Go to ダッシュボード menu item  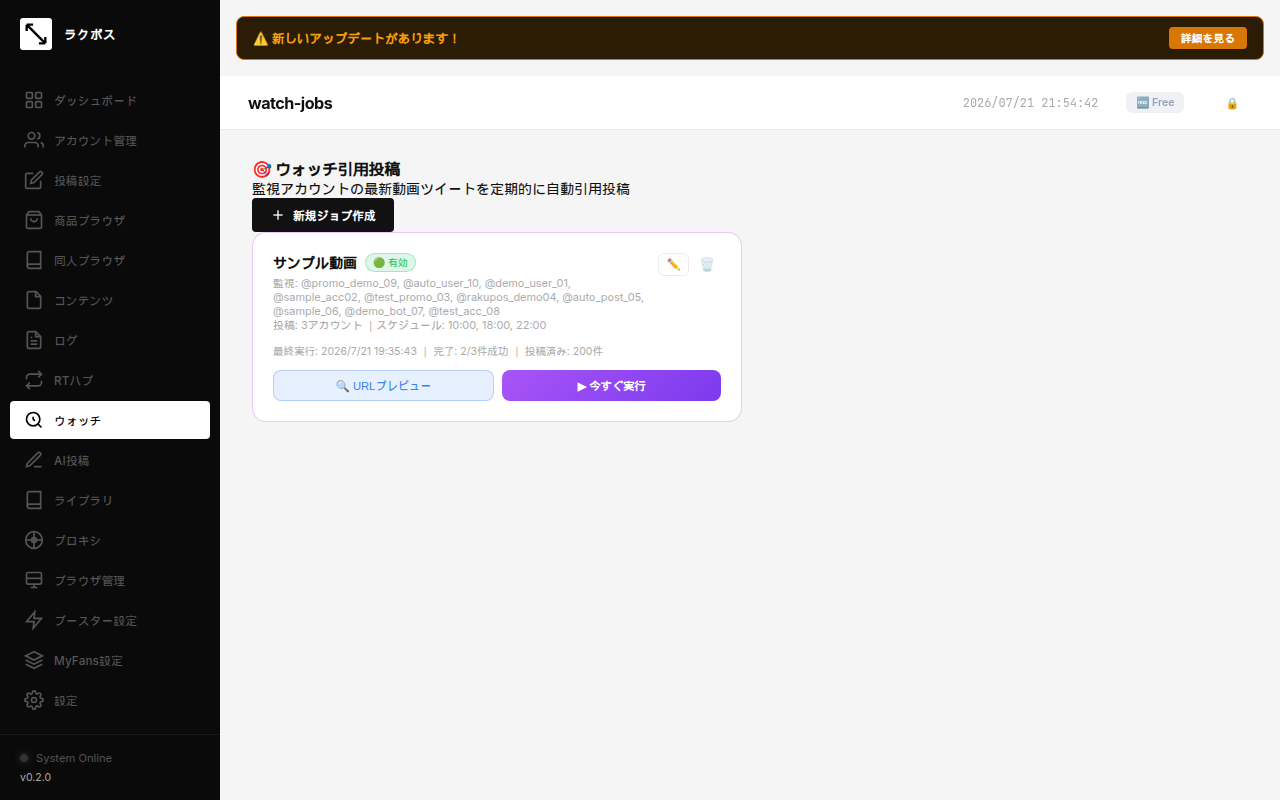110,100
